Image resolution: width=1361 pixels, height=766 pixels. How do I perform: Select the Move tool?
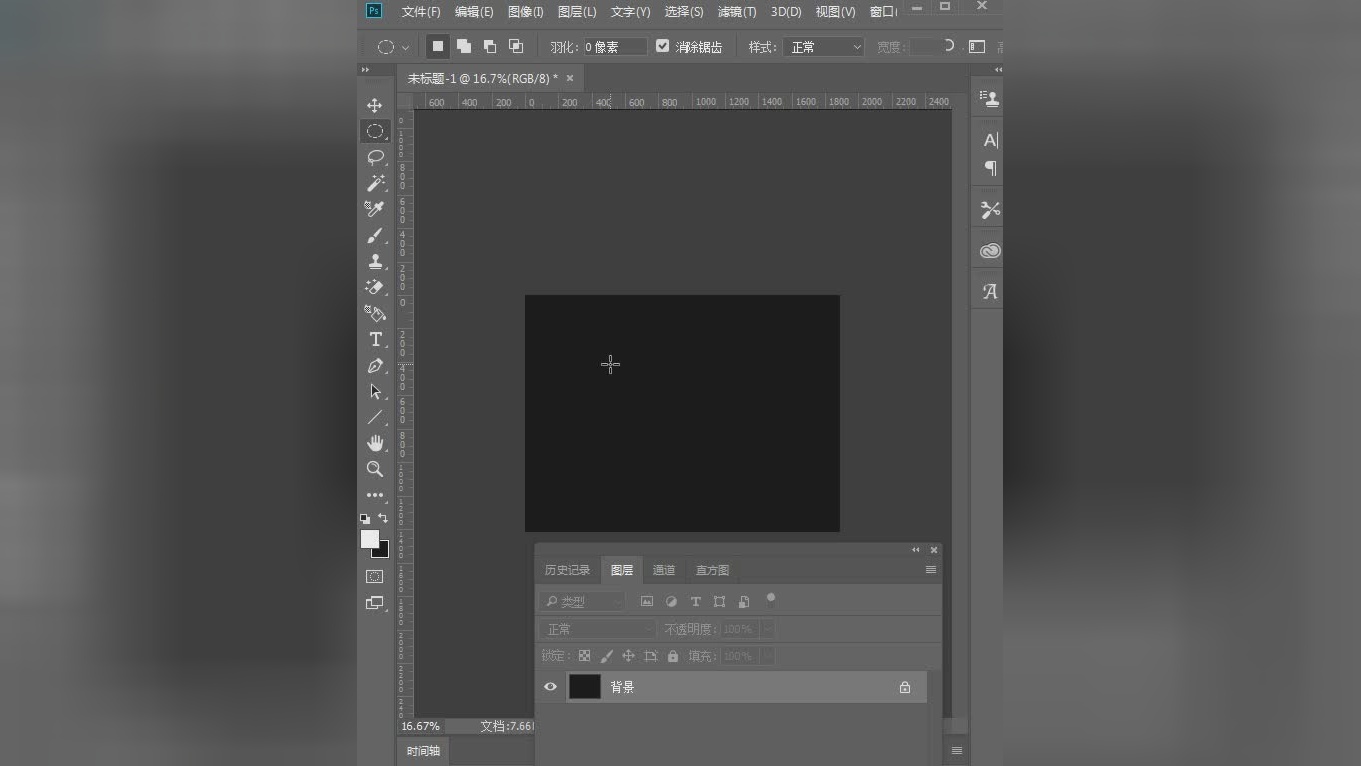pos(375,105)
